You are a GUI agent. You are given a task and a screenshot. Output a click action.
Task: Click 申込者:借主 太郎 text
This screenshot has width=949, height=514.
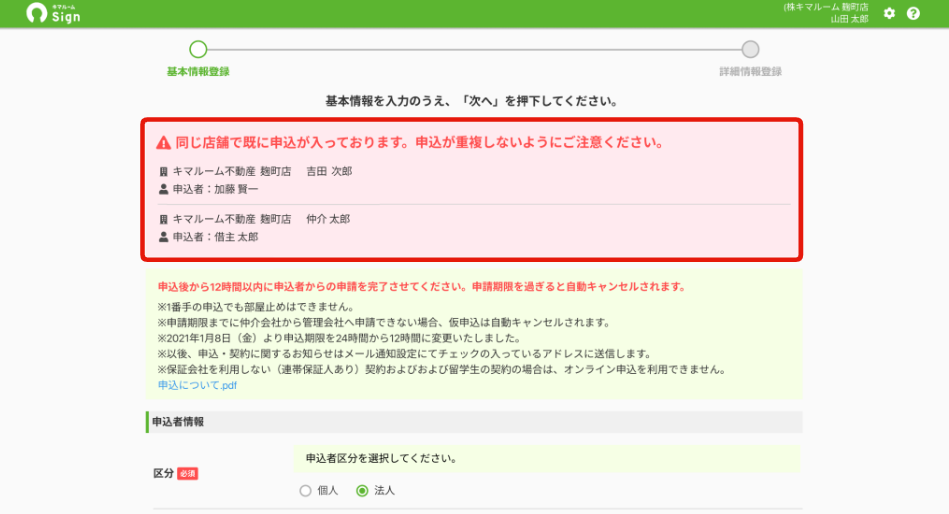click(x=215, y=237)
